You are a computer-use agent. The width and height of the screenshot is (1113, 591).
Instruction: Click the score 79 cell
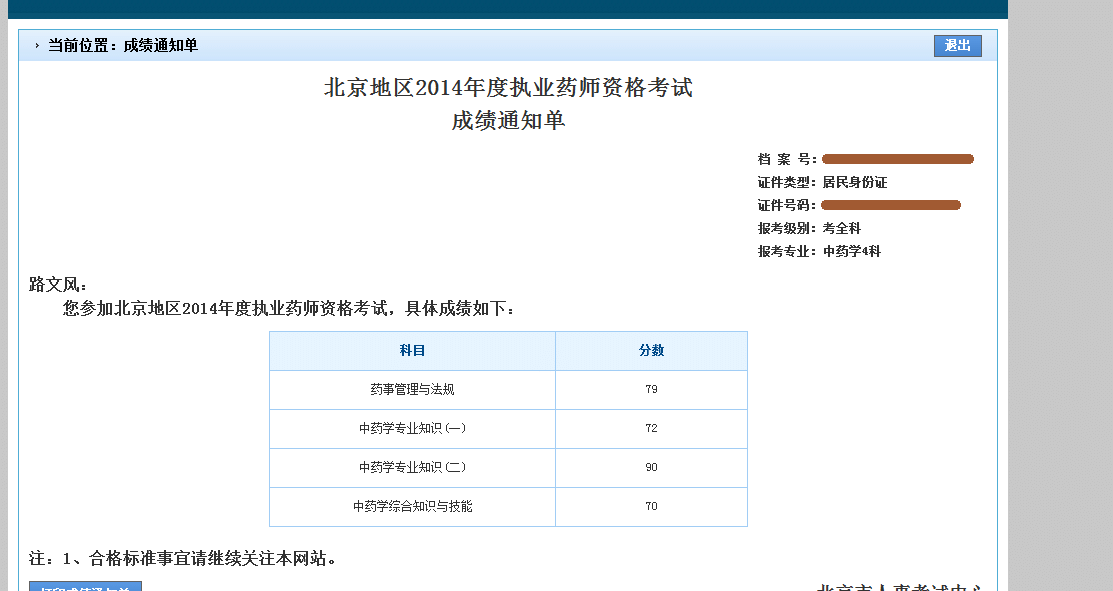coord(651,390)
